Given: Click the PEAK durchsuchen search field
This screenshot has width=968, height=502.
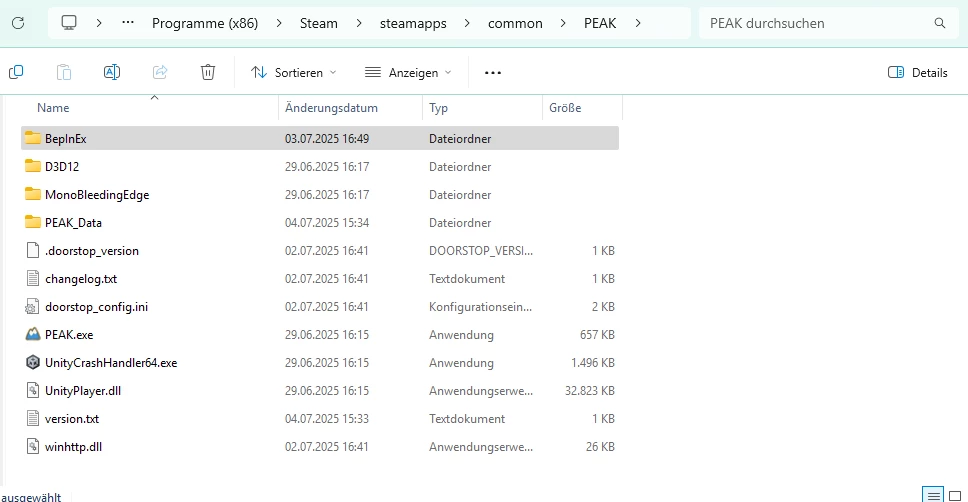Looking at the screenshot, I should pos(830,23).
